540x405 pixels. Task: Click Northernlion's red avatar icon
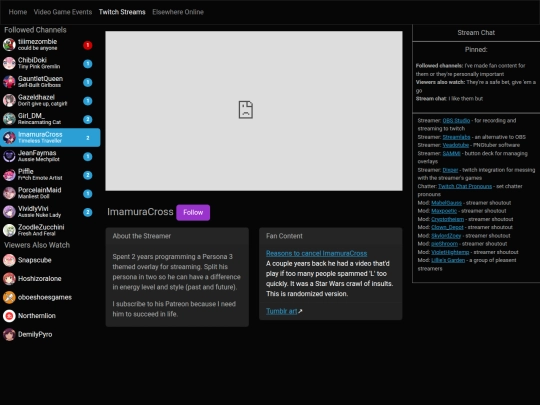tap(9, 316)
